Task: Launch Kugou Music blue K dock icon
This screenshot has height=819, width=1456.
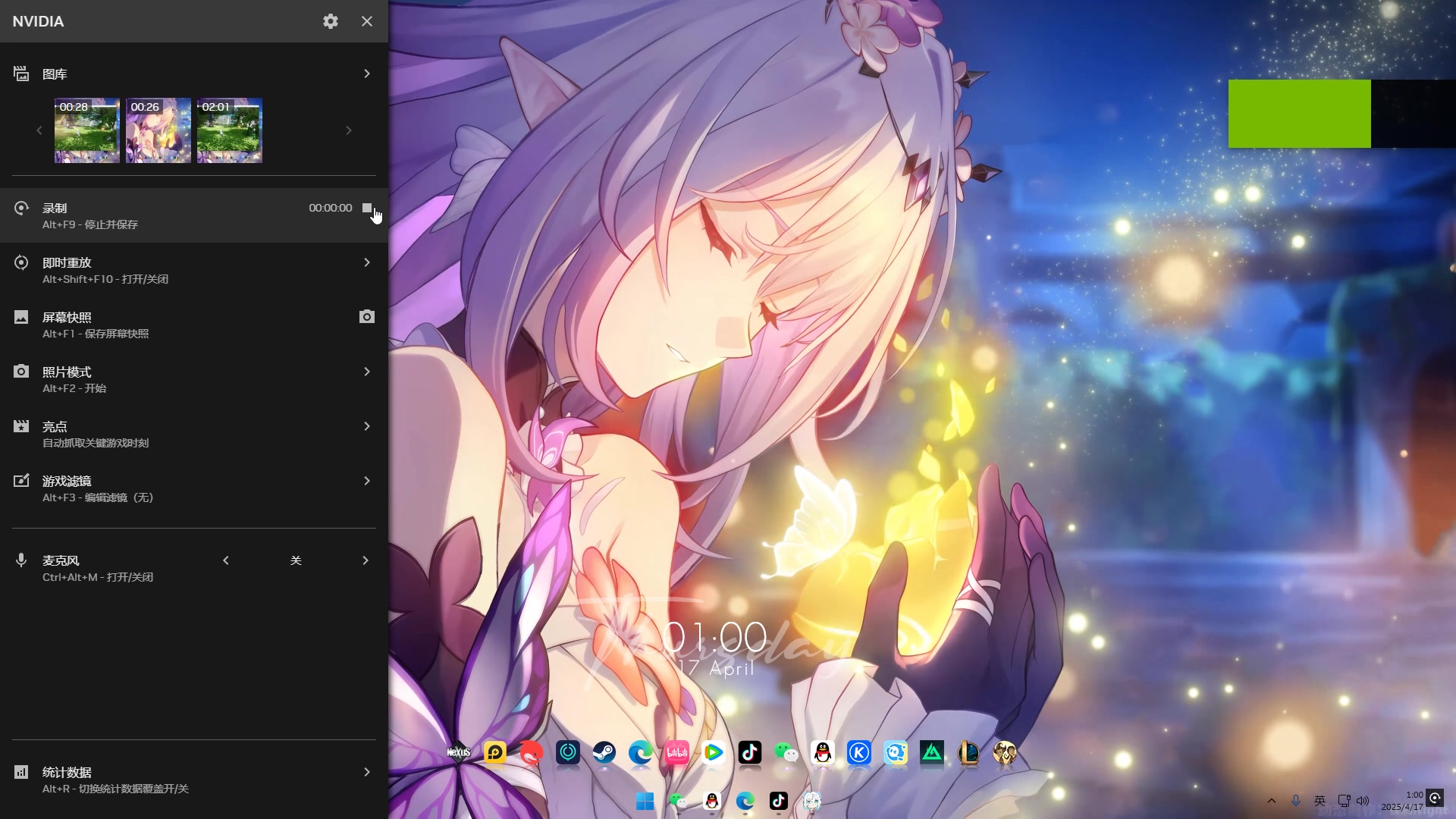Action: click(859, 752)
